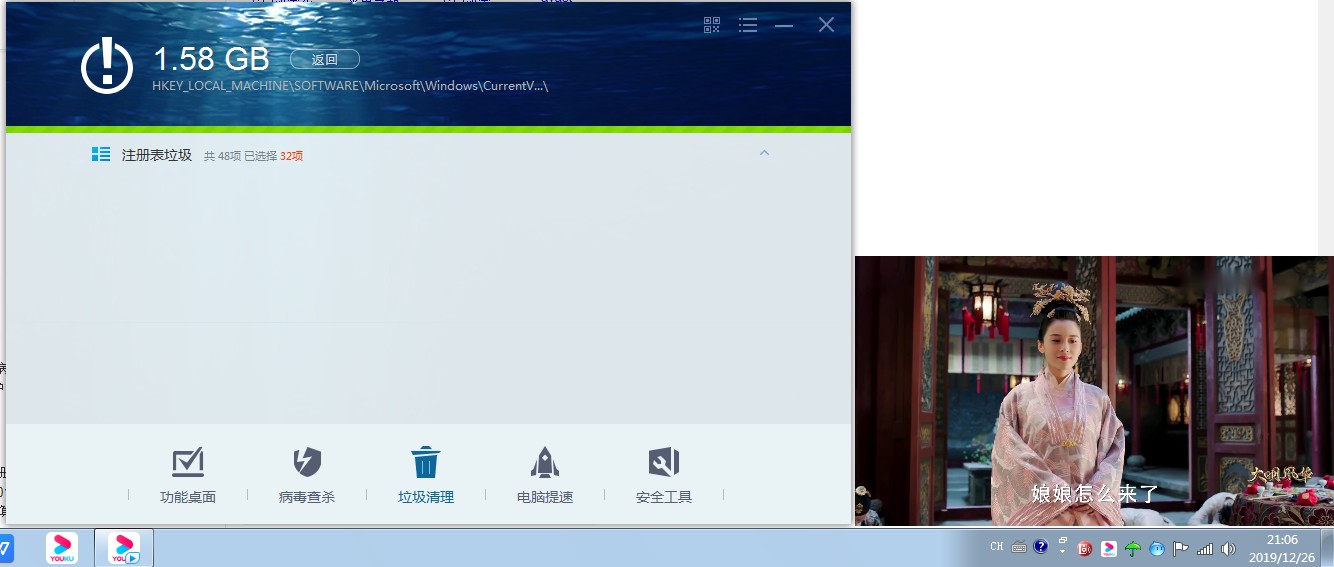Click the blue help question mark icon
The width and height of the screenshot is (1334, 567).
1041,547
